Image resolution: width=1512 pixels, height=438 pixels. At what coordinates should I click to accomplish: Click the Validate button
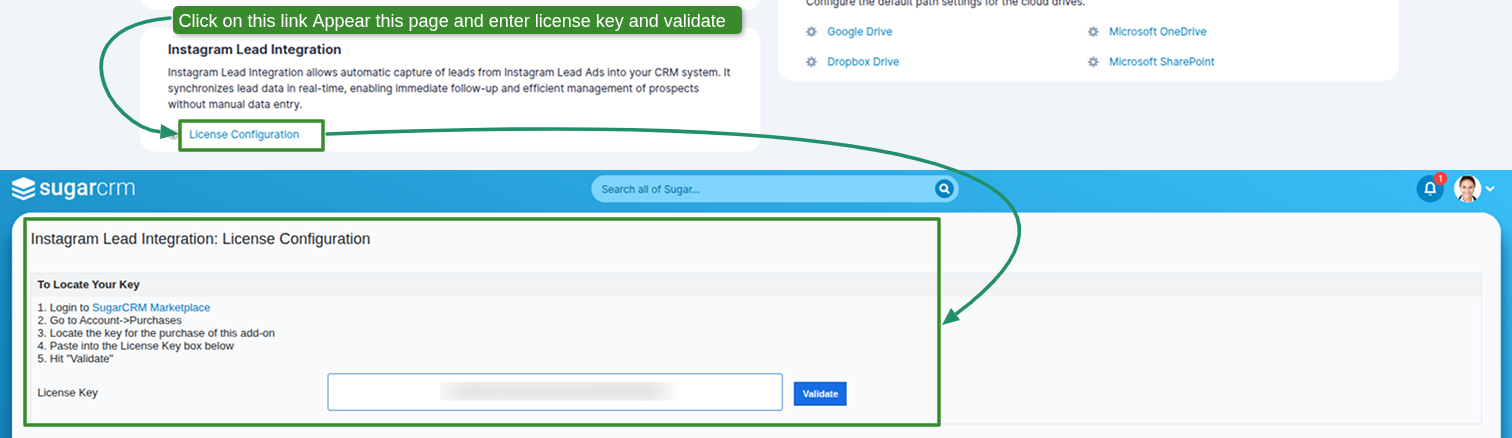click(820, 394)
